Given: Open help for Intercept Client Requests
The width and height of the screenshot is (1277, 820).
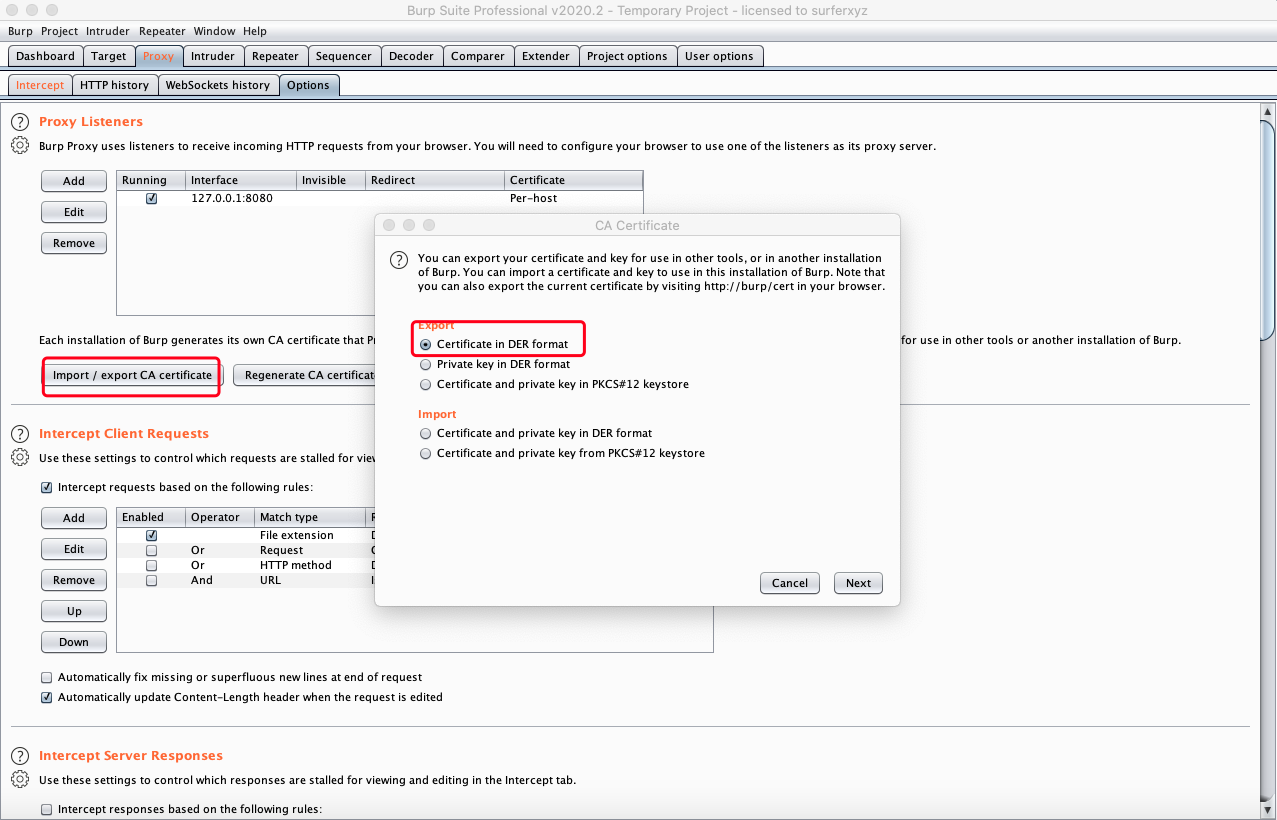Looking at the screenshot, I should [x=19, y=434].
